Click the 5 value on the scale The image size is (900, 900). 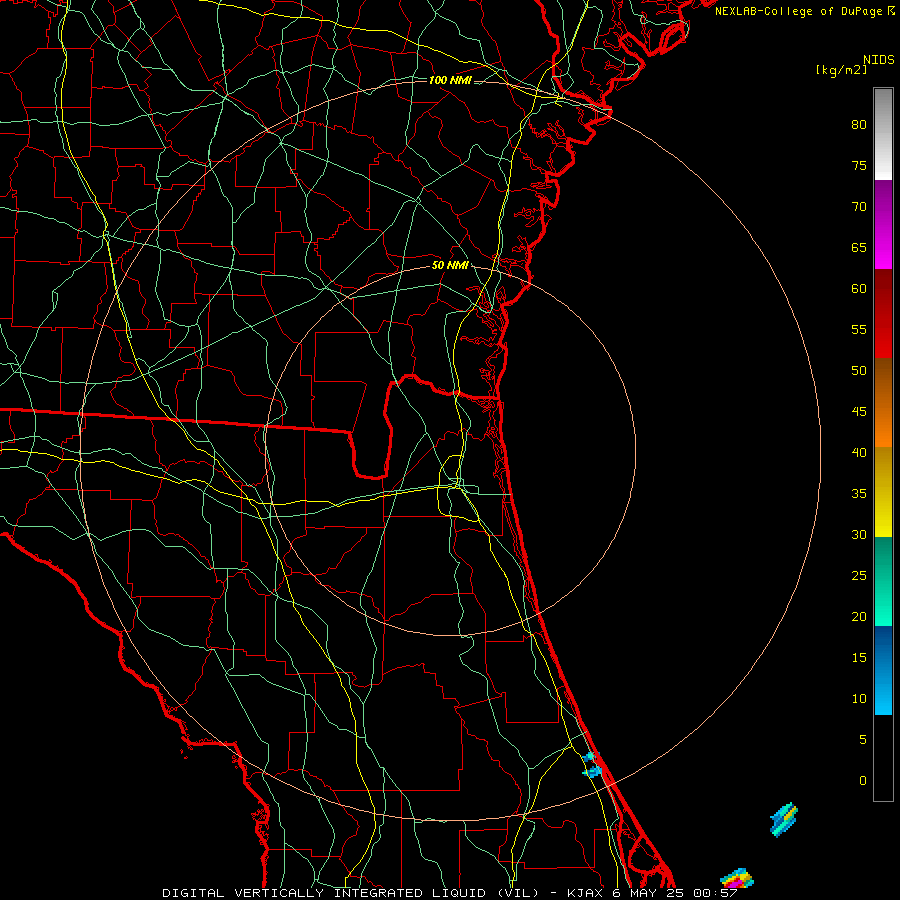(863, 740)
